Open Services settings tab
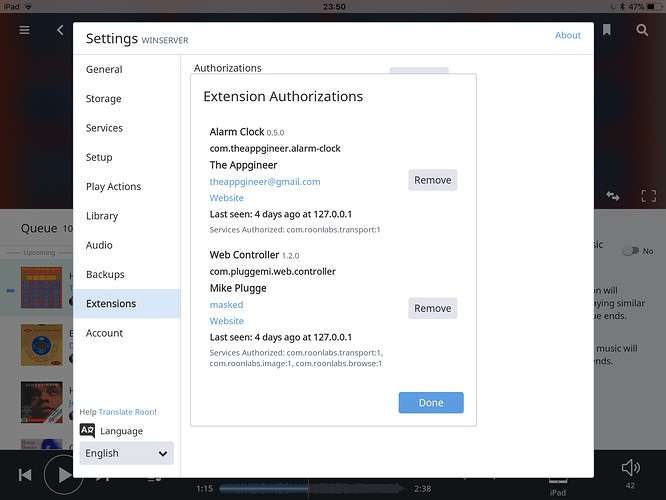The width and height of the screenshot is (666, 500). [127, 128]
